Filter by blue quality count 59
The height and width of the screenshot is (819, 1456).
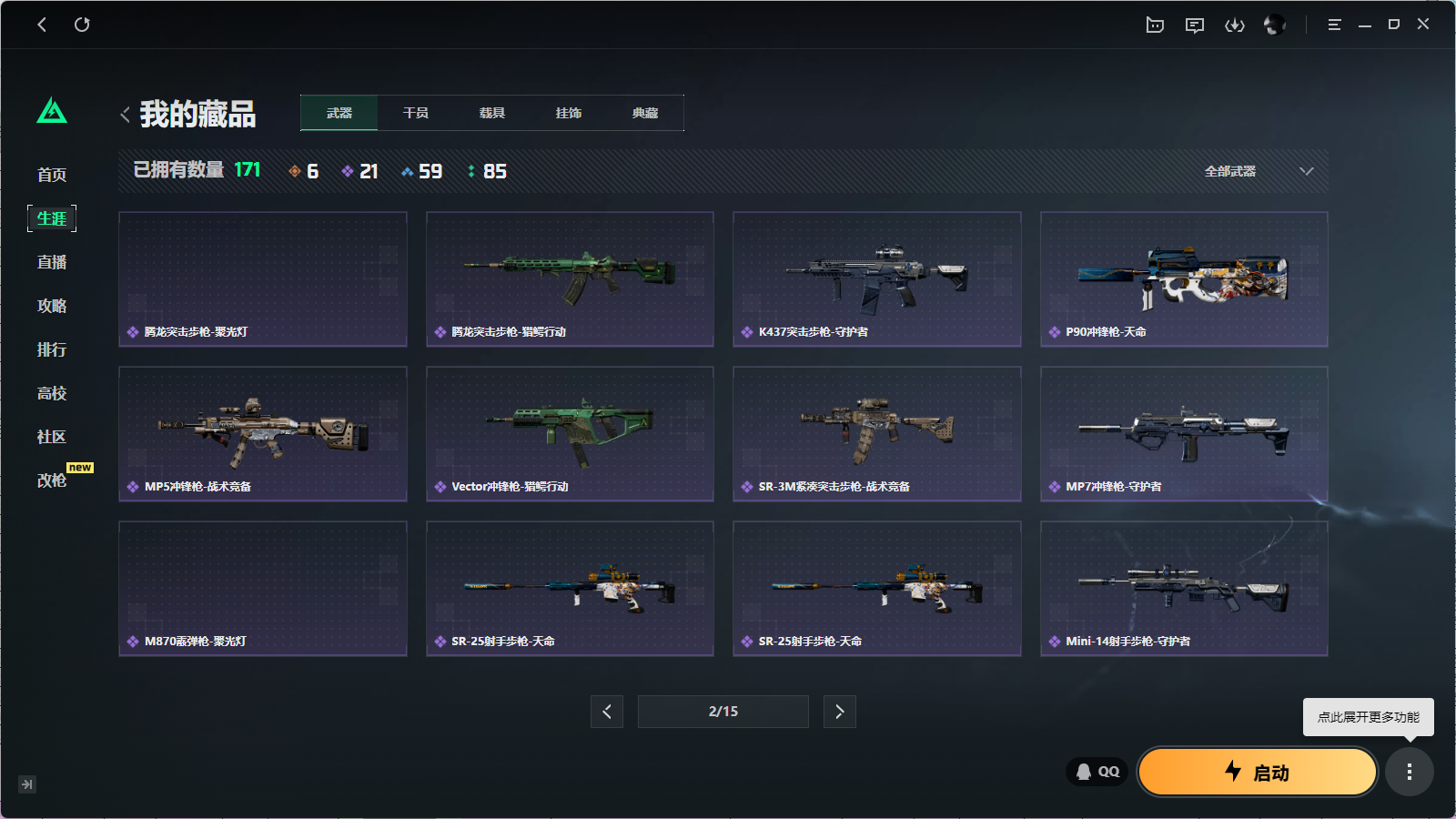(x=421, y=171)
